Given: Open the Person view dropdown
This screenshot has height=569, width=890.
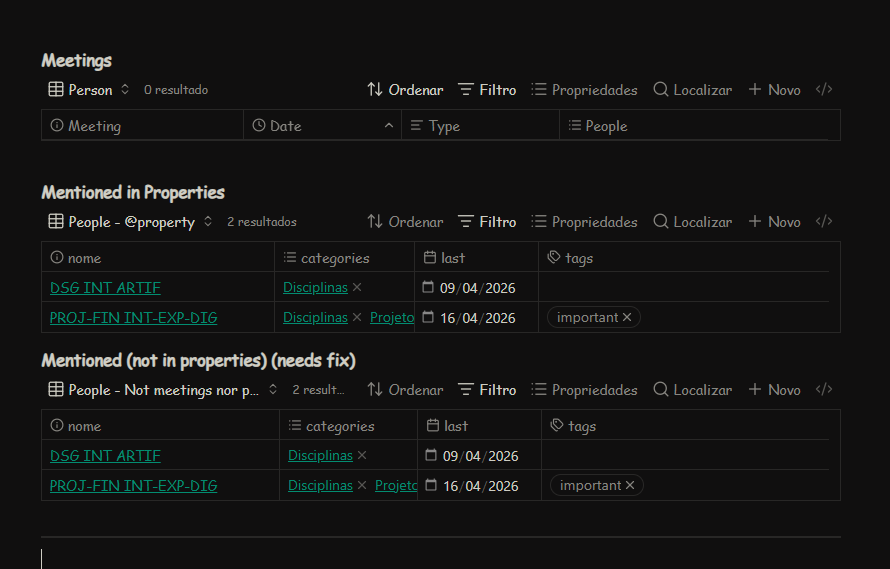Looking at the screenshot, I should 89,90.
